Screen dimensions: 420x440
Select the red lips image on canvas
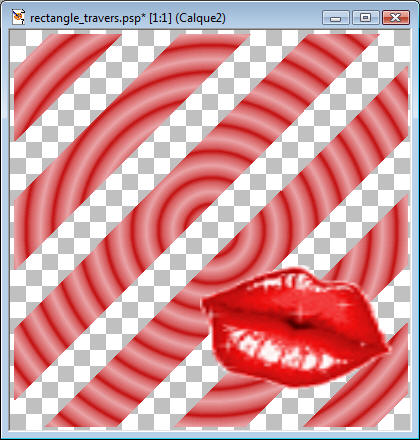tap(295, 327)
